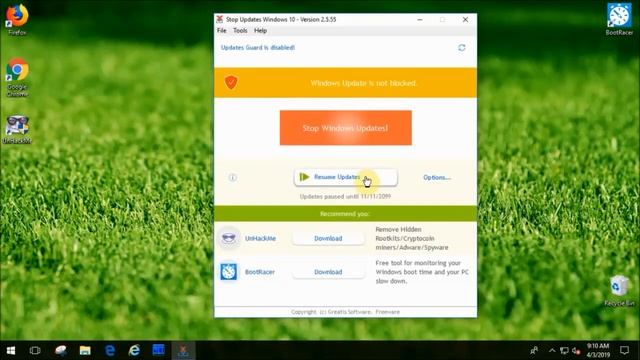
Task: Open the Windows Start menu
Action: (x=11, y=350)
